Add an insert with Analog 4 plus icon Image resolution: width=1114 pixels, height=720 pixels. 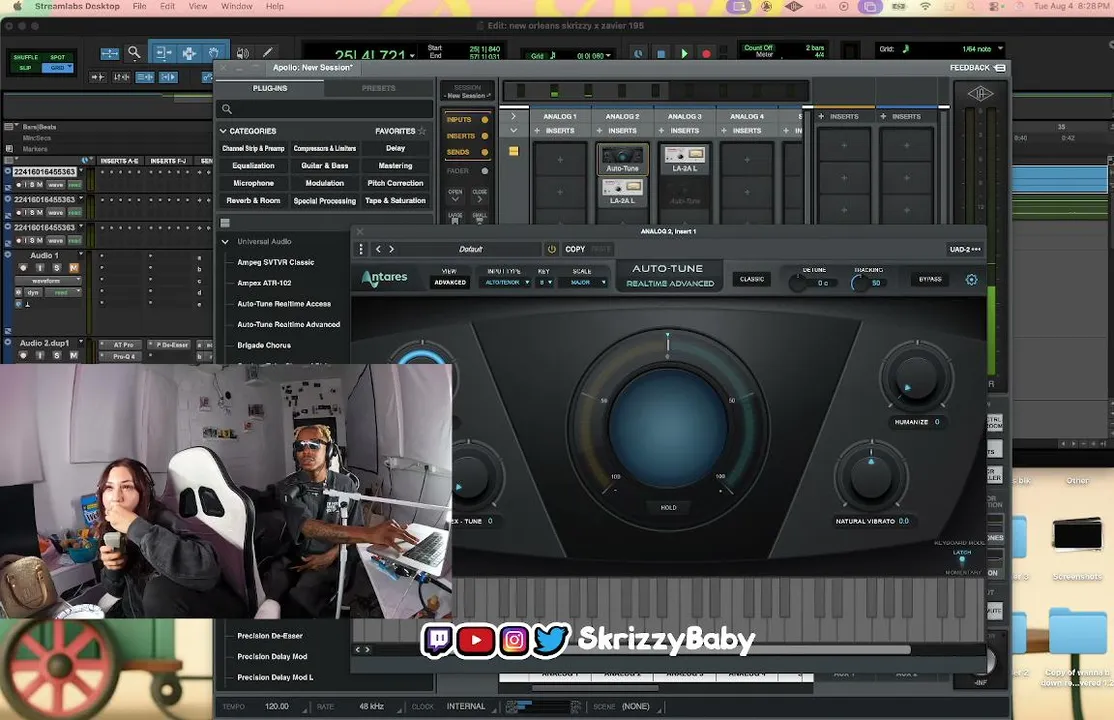724,131
